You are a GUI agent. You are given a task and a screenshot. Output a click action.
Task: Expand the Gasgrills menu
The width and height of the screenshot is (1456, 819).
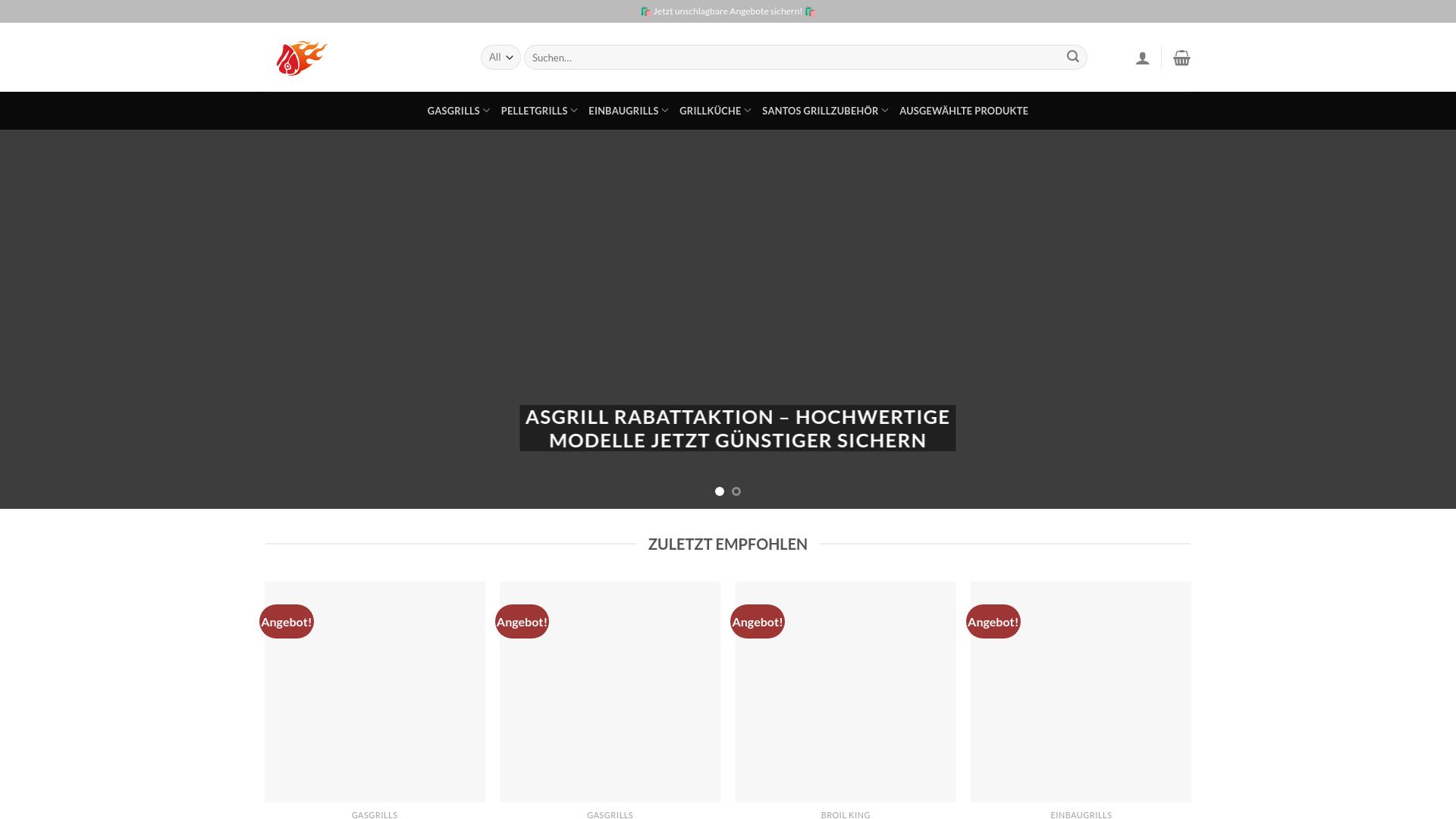click(x=458, y=111)
